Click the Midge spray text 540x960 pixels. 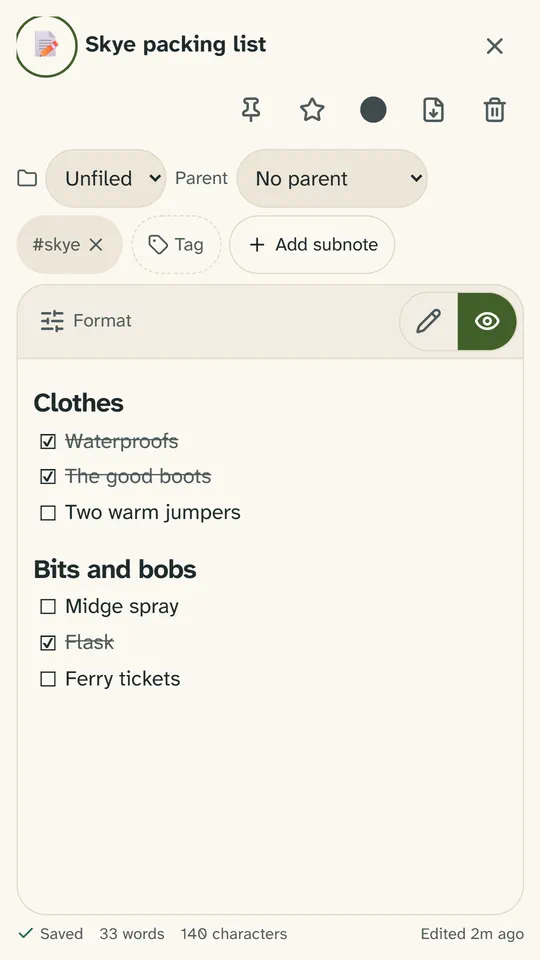[x=122, y=607]
